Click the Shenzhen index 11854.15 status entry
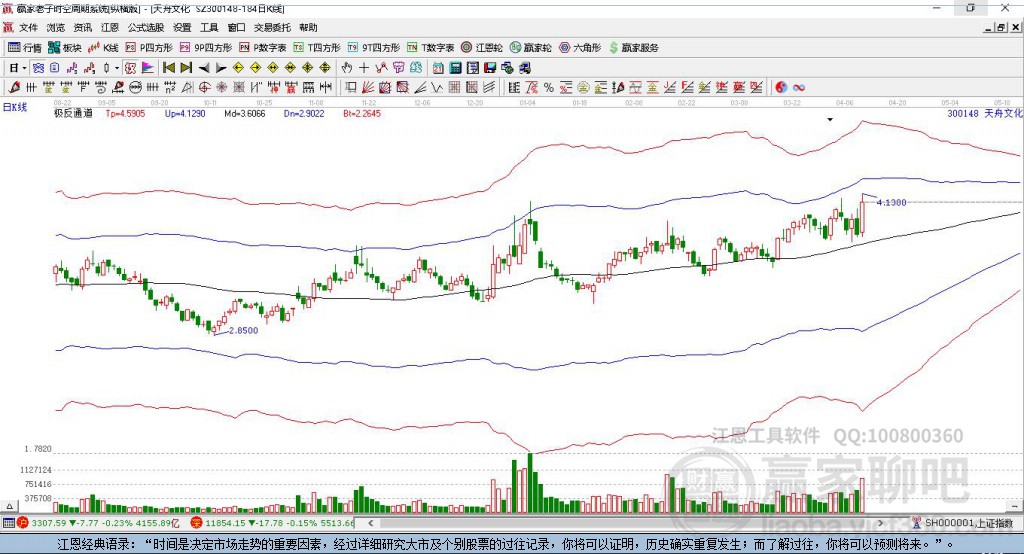The width and height of the screenshot is (1024, 554). coord(273,523)
